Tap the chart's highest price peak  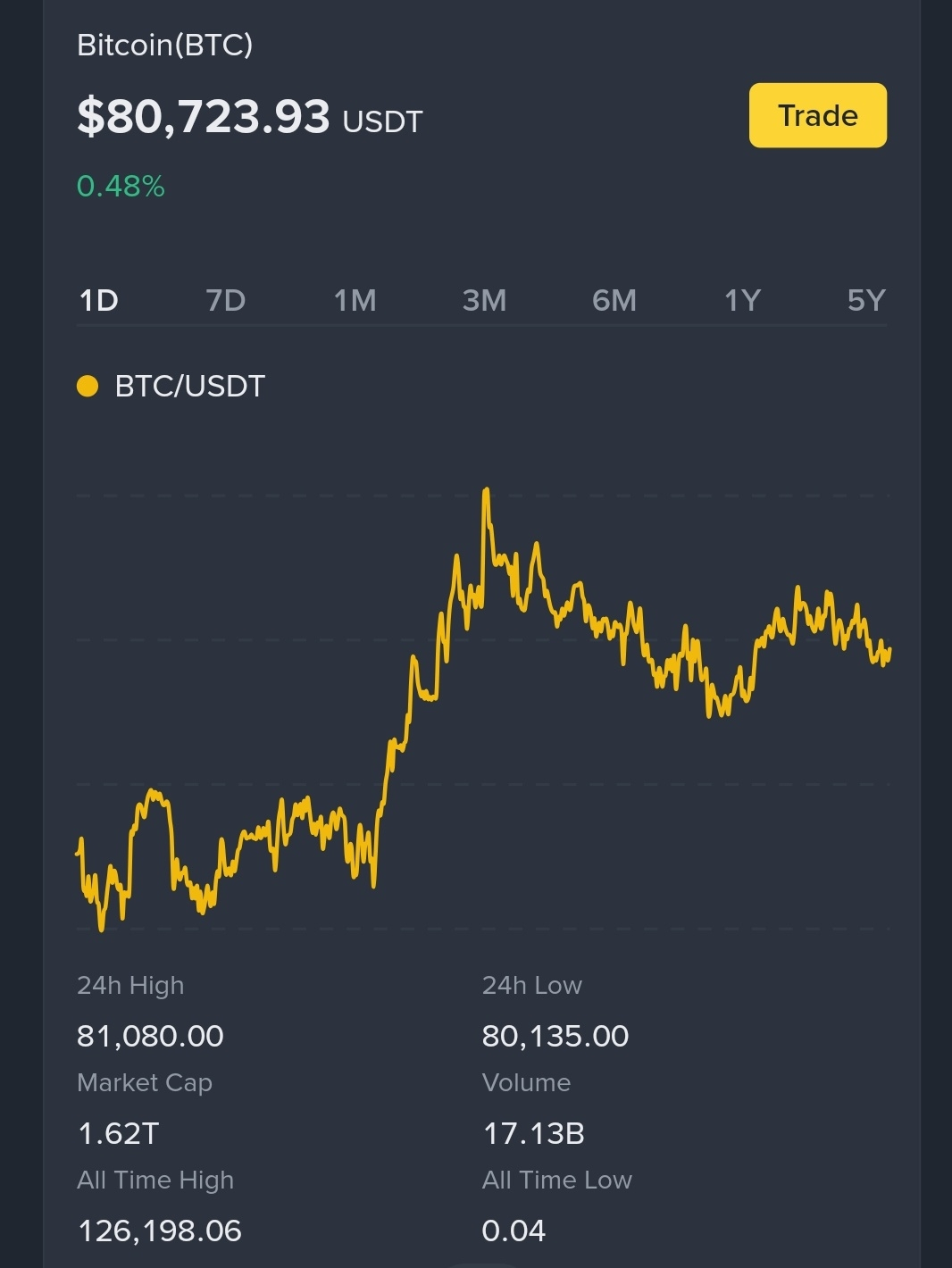(x=487, y=491)
